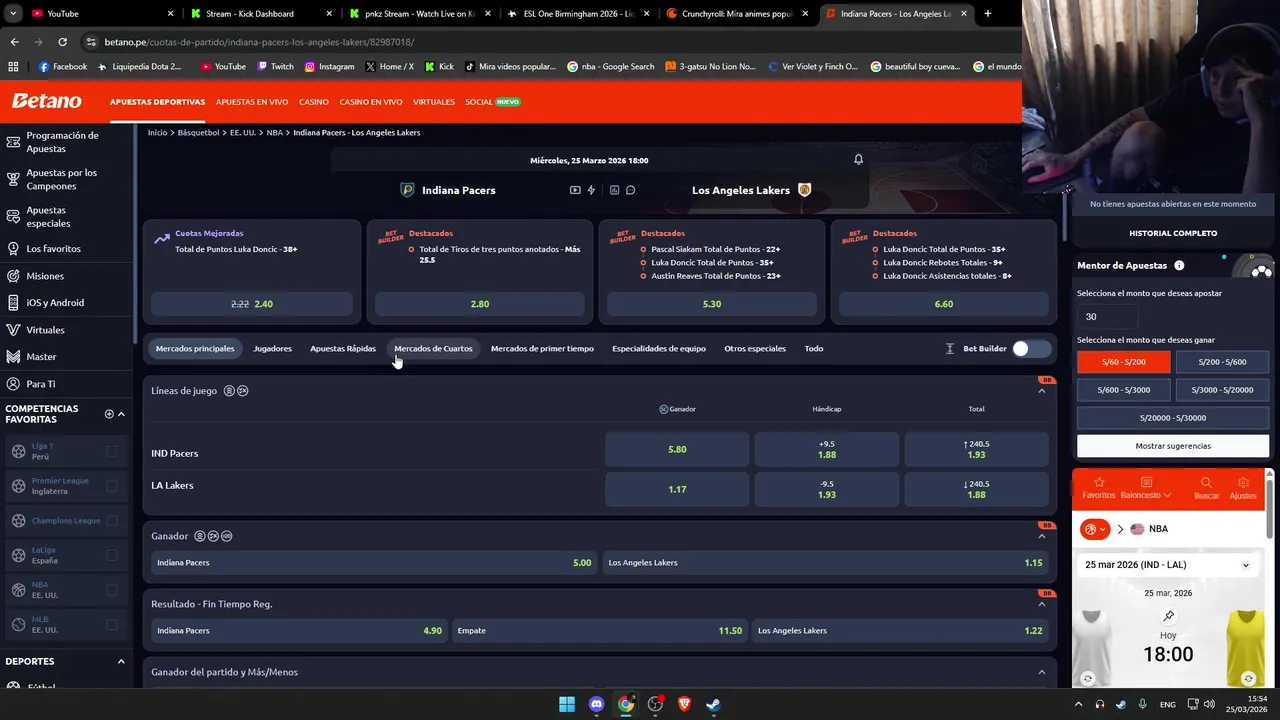Open the Casino menu item
The image size is (1280, 720).
pyautogui.click(x=314, y=102)
